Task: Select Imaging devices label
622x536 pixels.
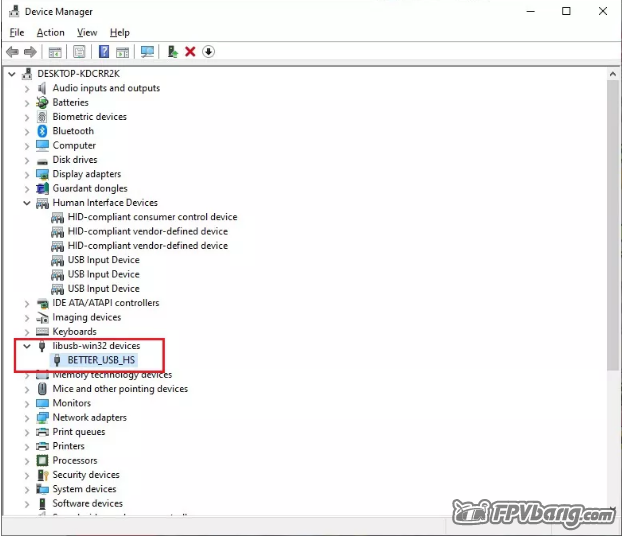Action: point(86,317)
